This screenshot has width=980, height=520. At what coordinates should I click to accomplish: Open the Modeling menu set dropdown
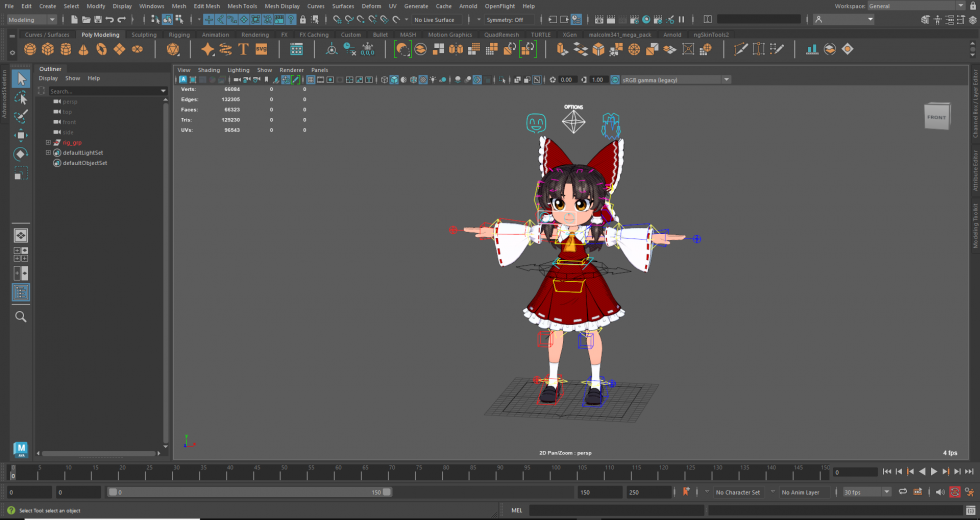[x=32, y=19]
